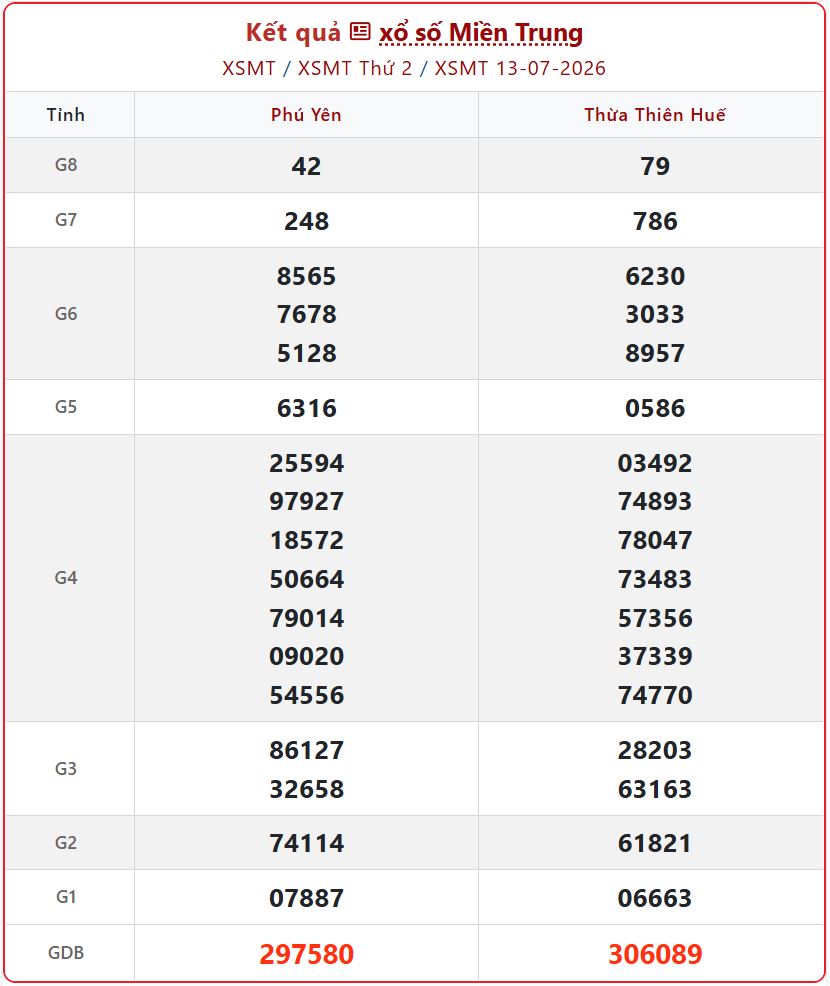830x986 pixels.
Task: Click Thừa Thiên Huế G7 result 786
Action: pyautogui.click(x=655, y=221)
